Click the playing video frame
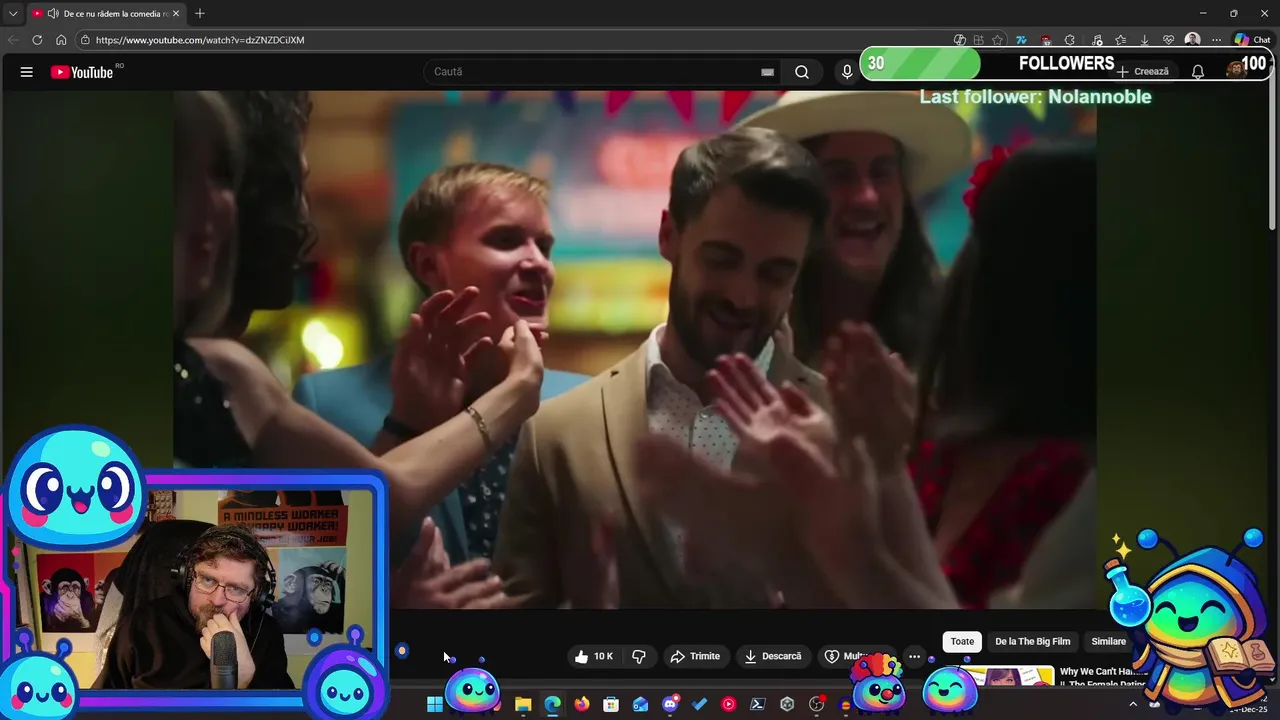The width and height of the screenshot is (1280, 720). tap(635, 350)
